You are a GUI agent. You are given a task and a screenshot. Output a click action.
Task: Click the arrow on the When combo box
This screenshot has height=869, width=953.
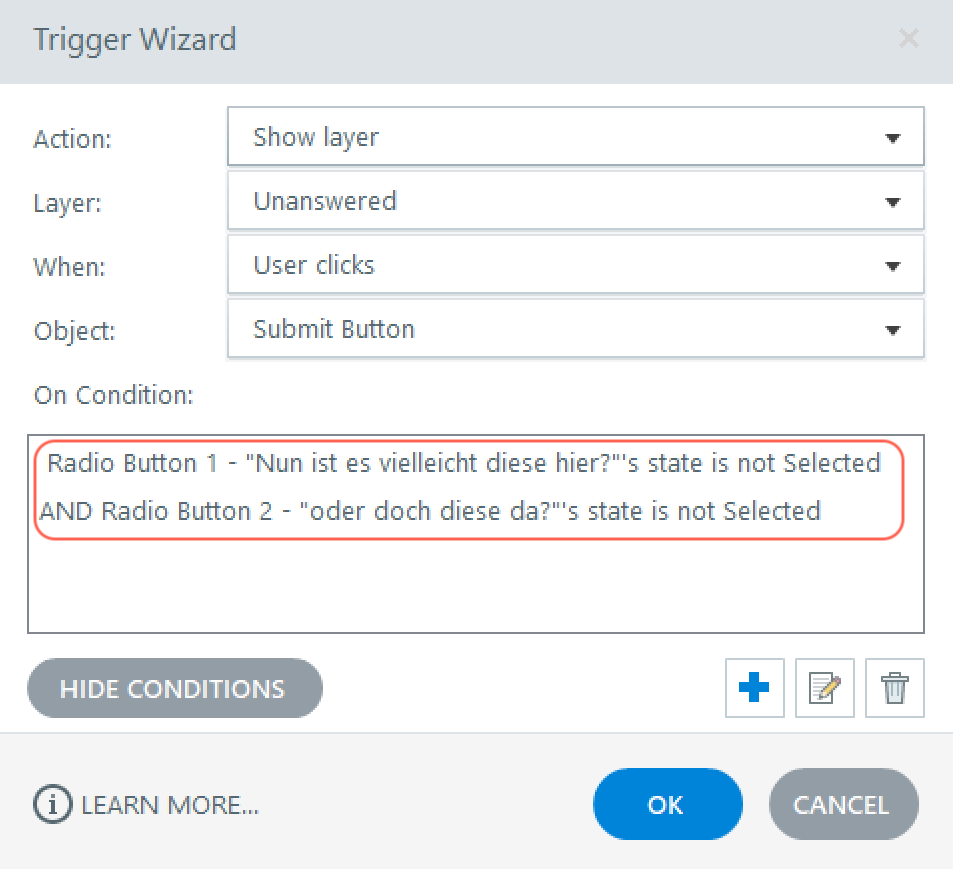[893, 266]
